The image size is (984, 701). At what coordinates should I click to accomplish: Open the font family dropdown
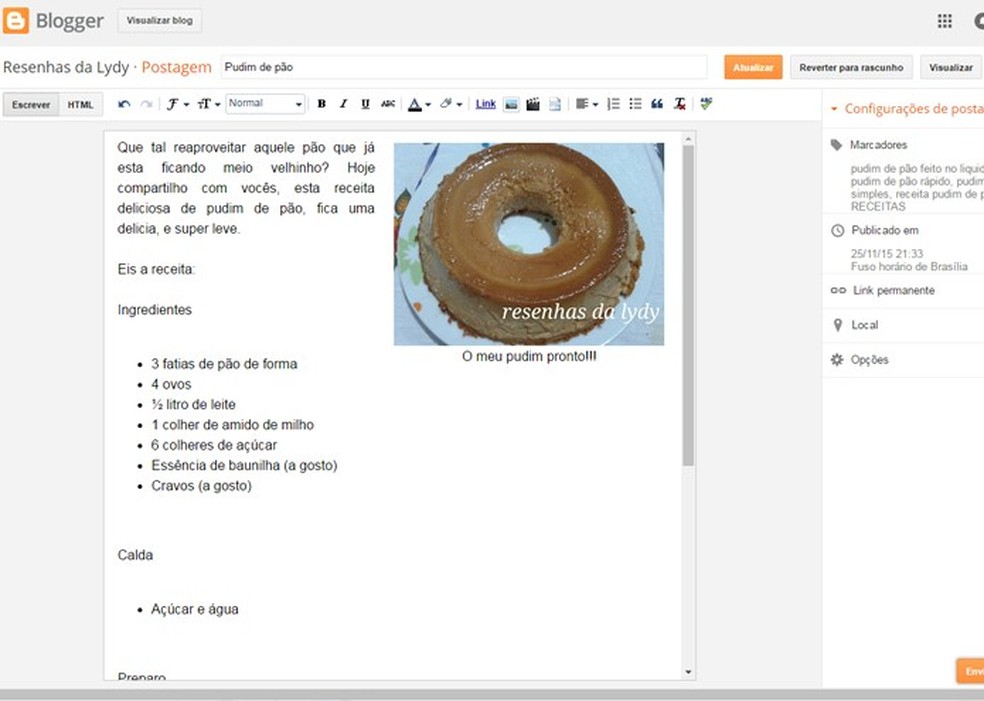coord(178,104)
